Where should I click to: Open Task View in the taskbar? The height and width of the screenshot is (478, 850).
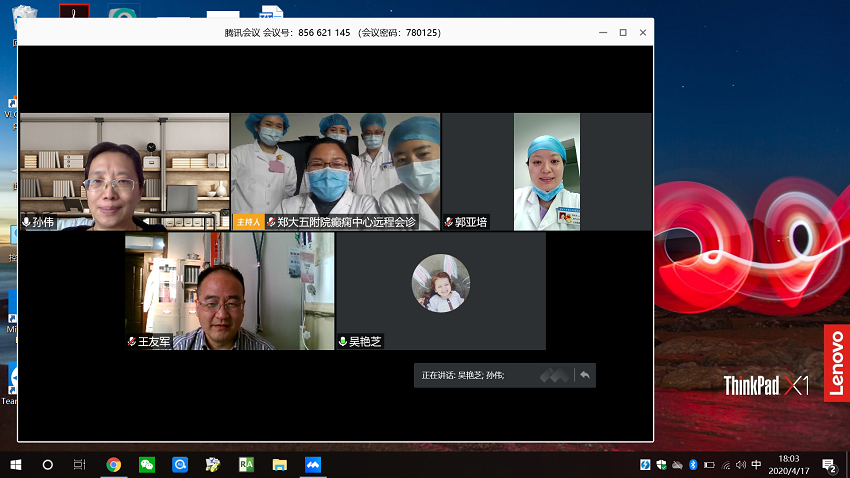point(80,465)
